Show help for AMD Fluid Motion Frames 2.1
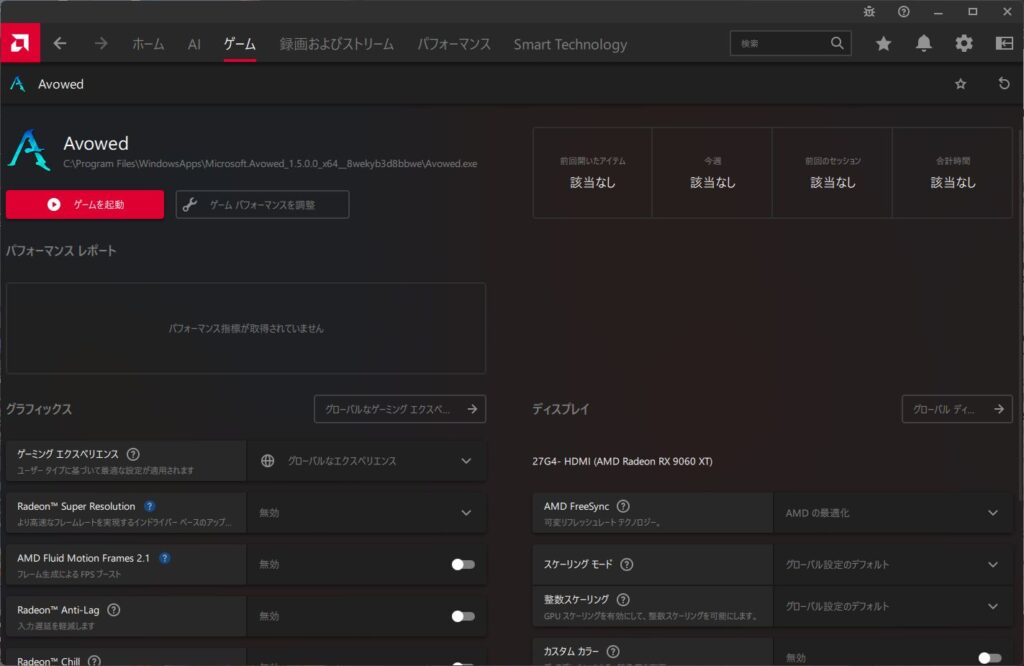 165,558
